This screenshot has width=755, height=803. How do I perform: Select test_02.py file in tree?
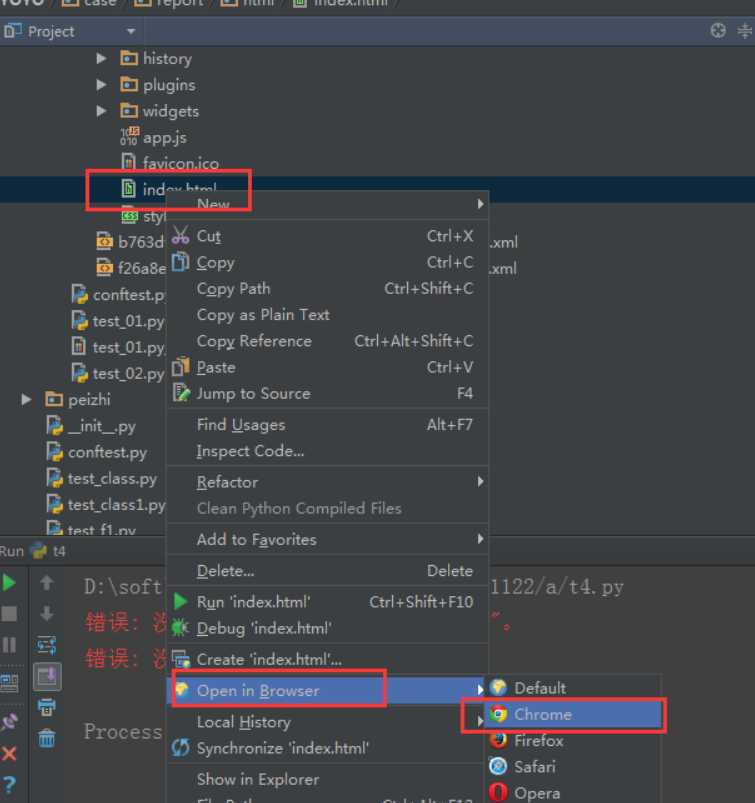118,374
